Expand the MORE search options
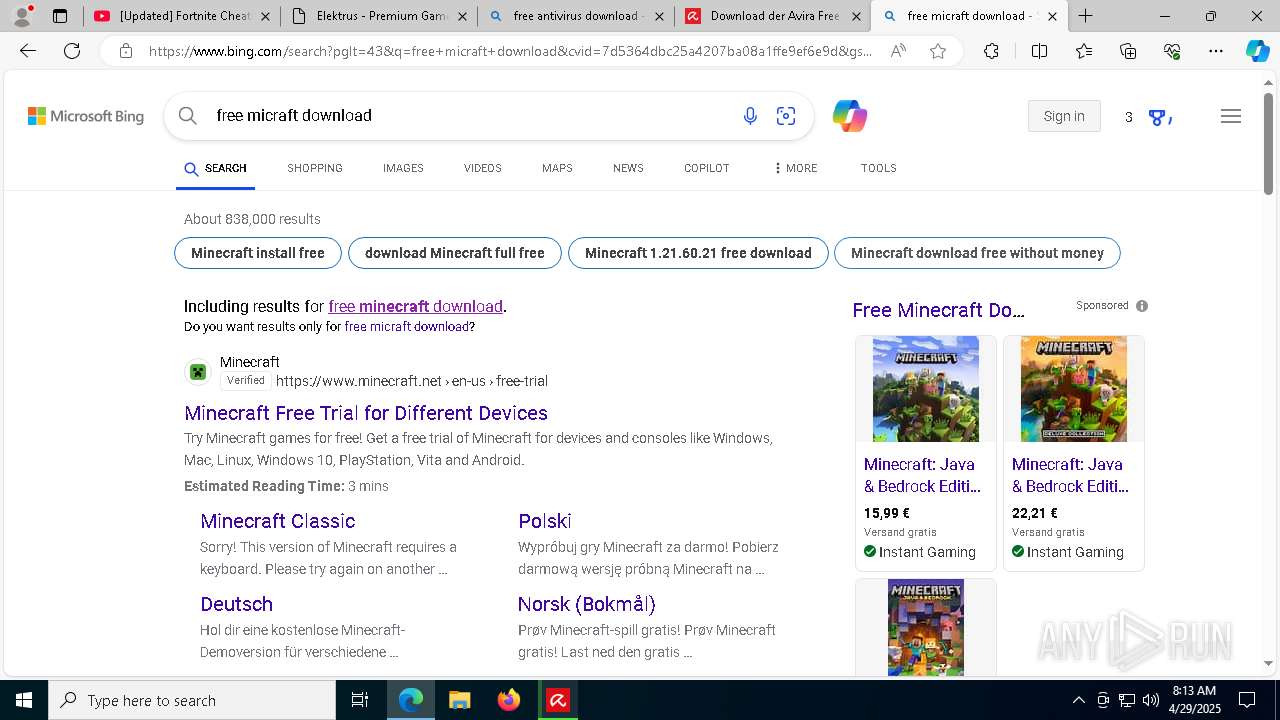Screen dimensions: 1280x720 (795, 168)
